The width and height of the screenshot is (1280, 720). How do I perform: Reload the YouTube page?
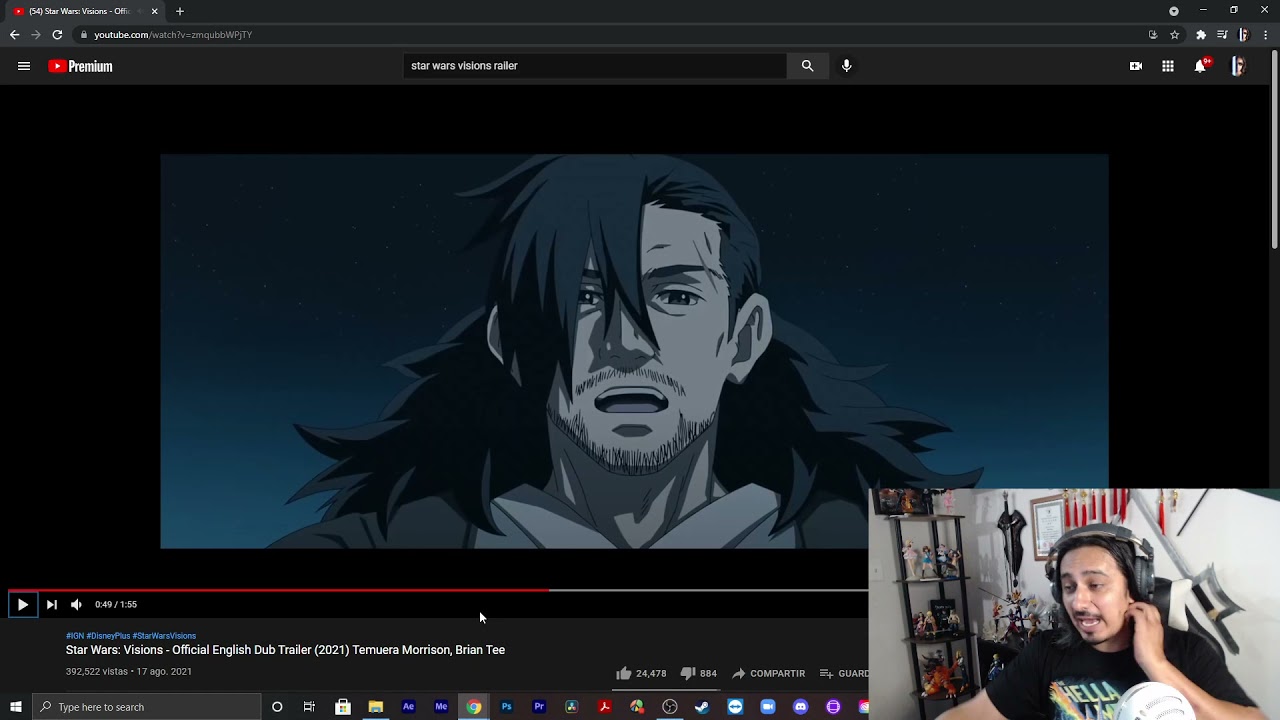click(x=57, y=34)
